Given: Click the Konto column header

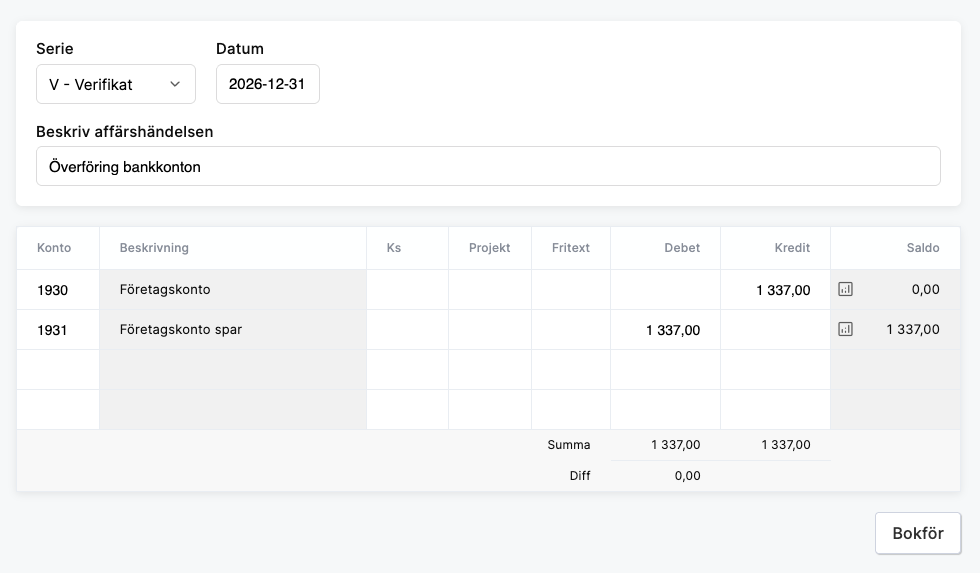Looking at the screenshot, I should click(54, 248).
